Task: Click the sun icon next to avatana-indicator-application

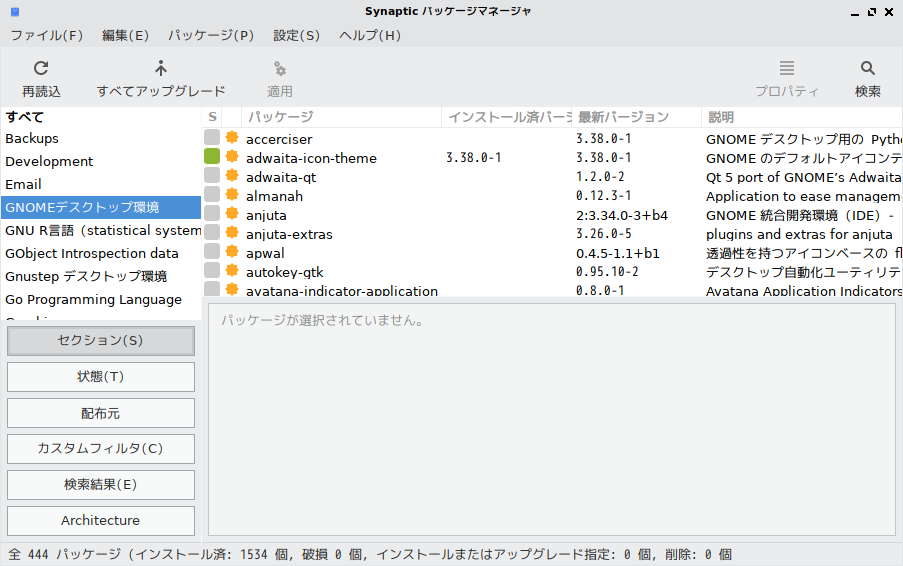Action: pyautogui.click(x=232, y=289)
